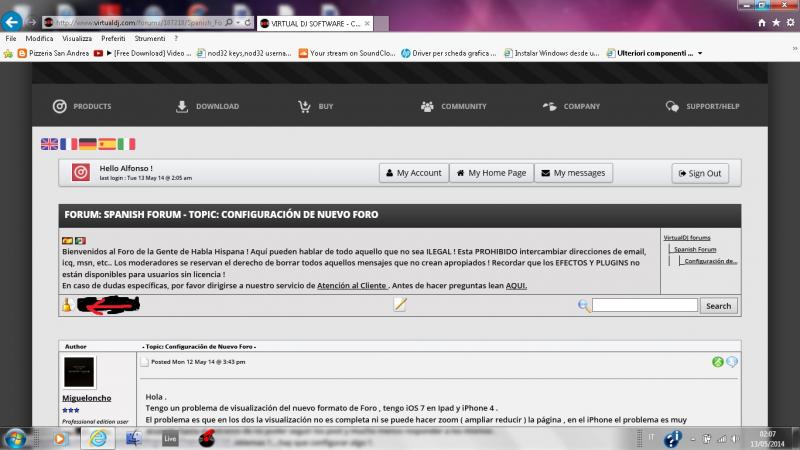The image size is (800, 450).
Task: Open the Spanish Forum breadcrumb link
Action: coord(695,249)
